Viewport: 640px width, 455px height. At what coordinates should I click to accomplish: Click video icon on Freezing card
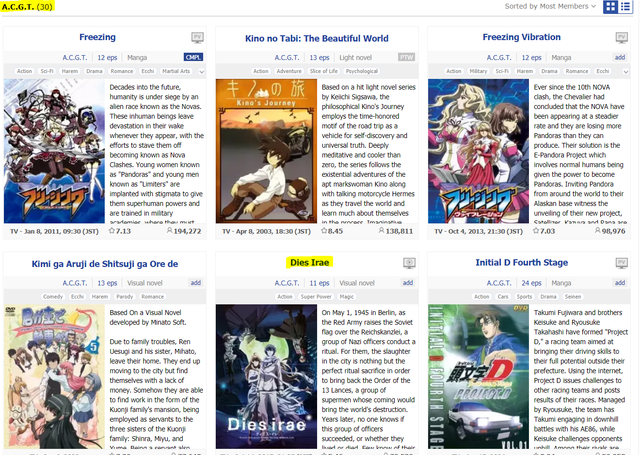tap(196, 38)
